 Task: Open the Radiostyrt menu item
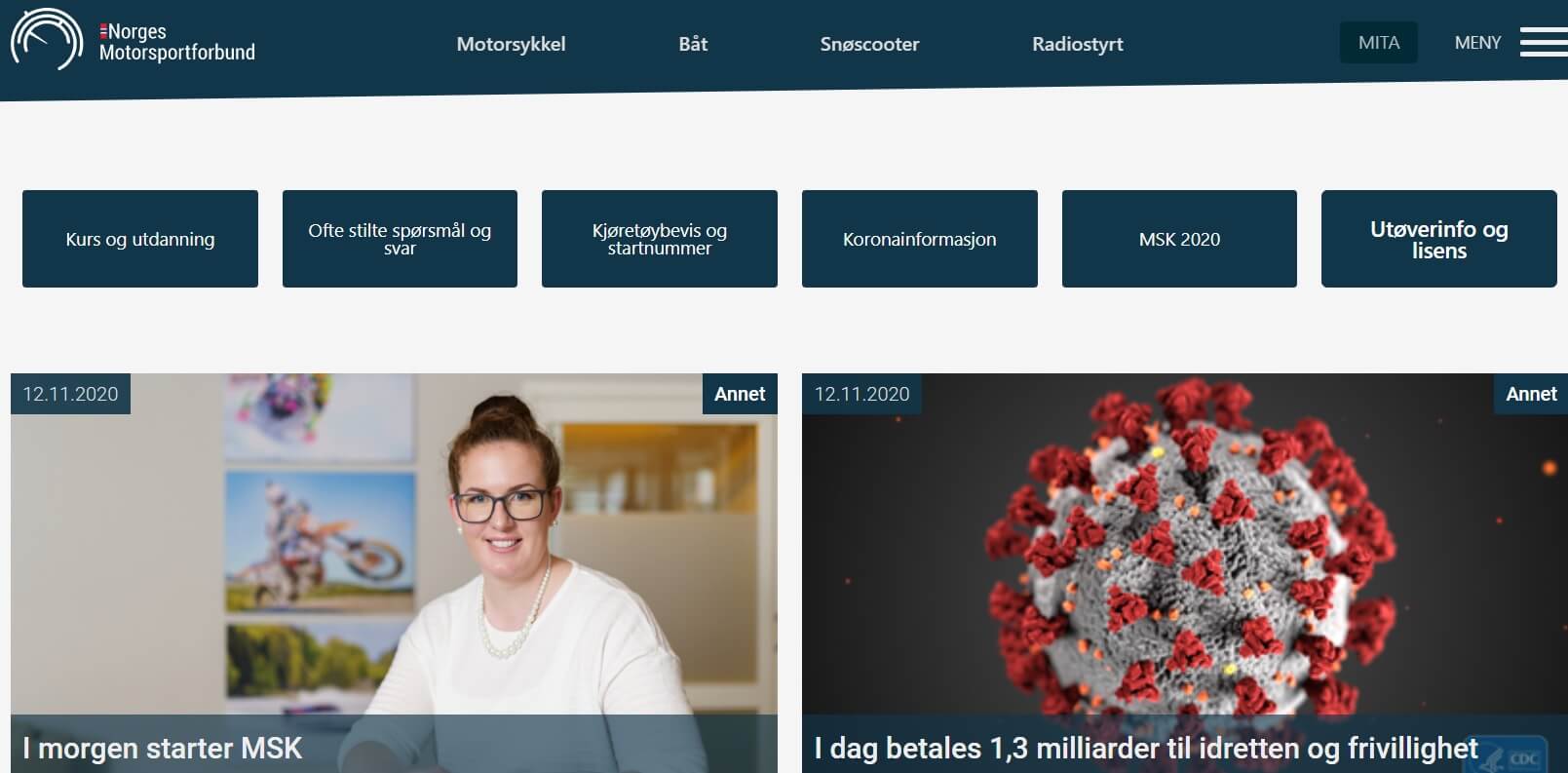click(x=1077, y=44)
